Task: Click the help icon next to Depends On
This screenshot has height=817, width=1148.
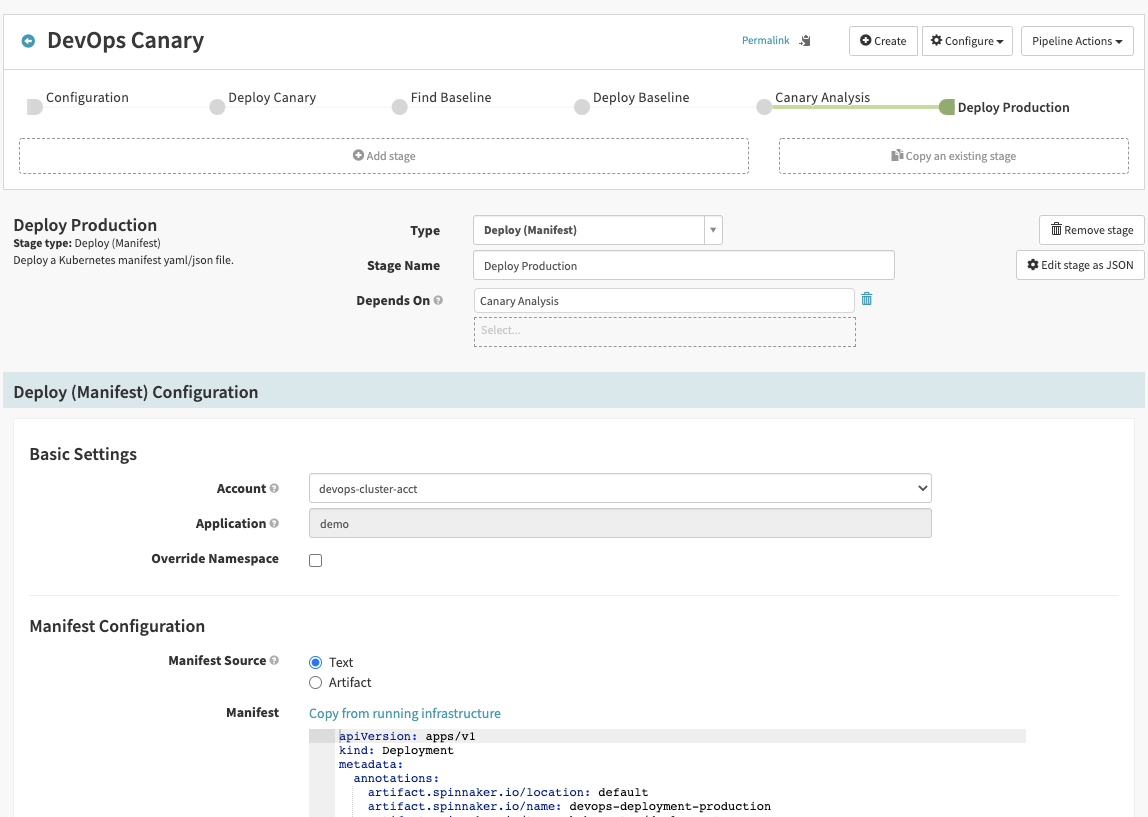Action: point(438,301)
